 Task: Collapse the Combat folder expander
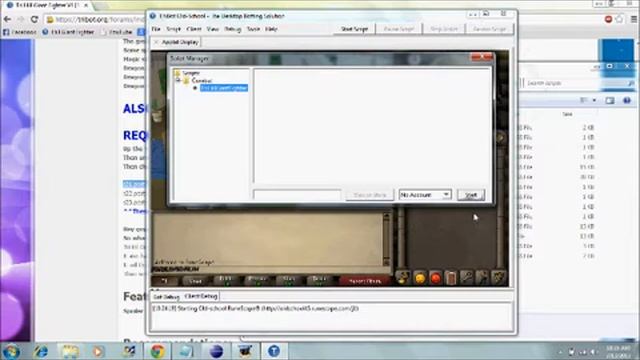coord(178,80)
